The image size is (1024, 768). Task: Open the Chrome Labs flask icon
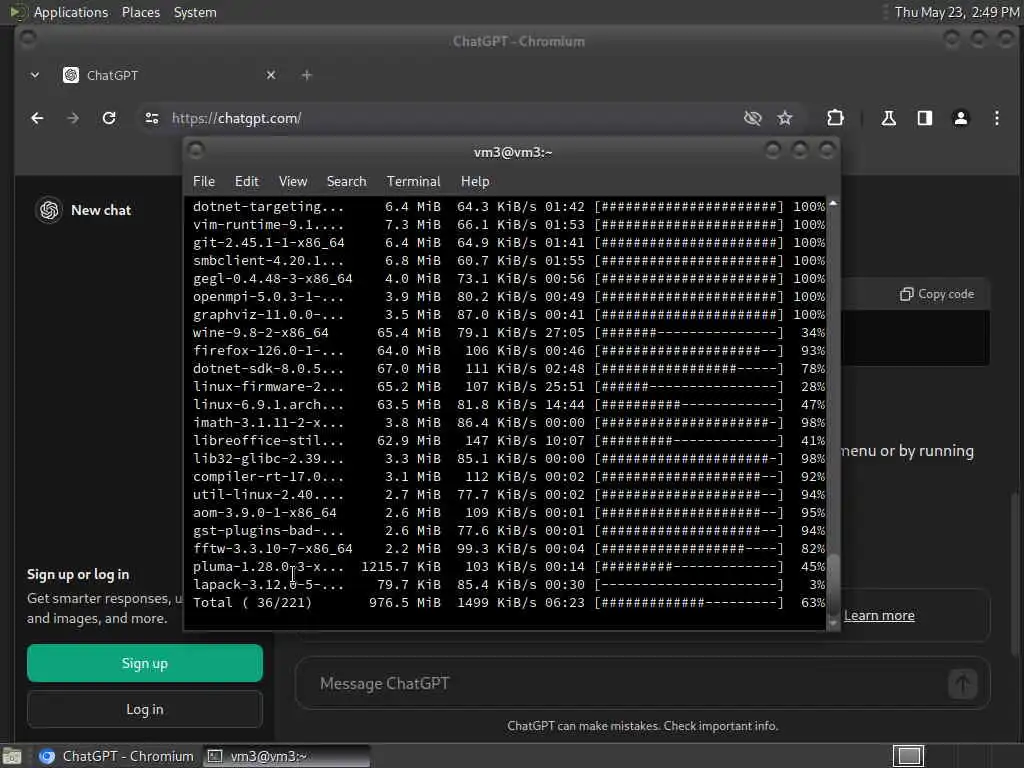point(888,118)
